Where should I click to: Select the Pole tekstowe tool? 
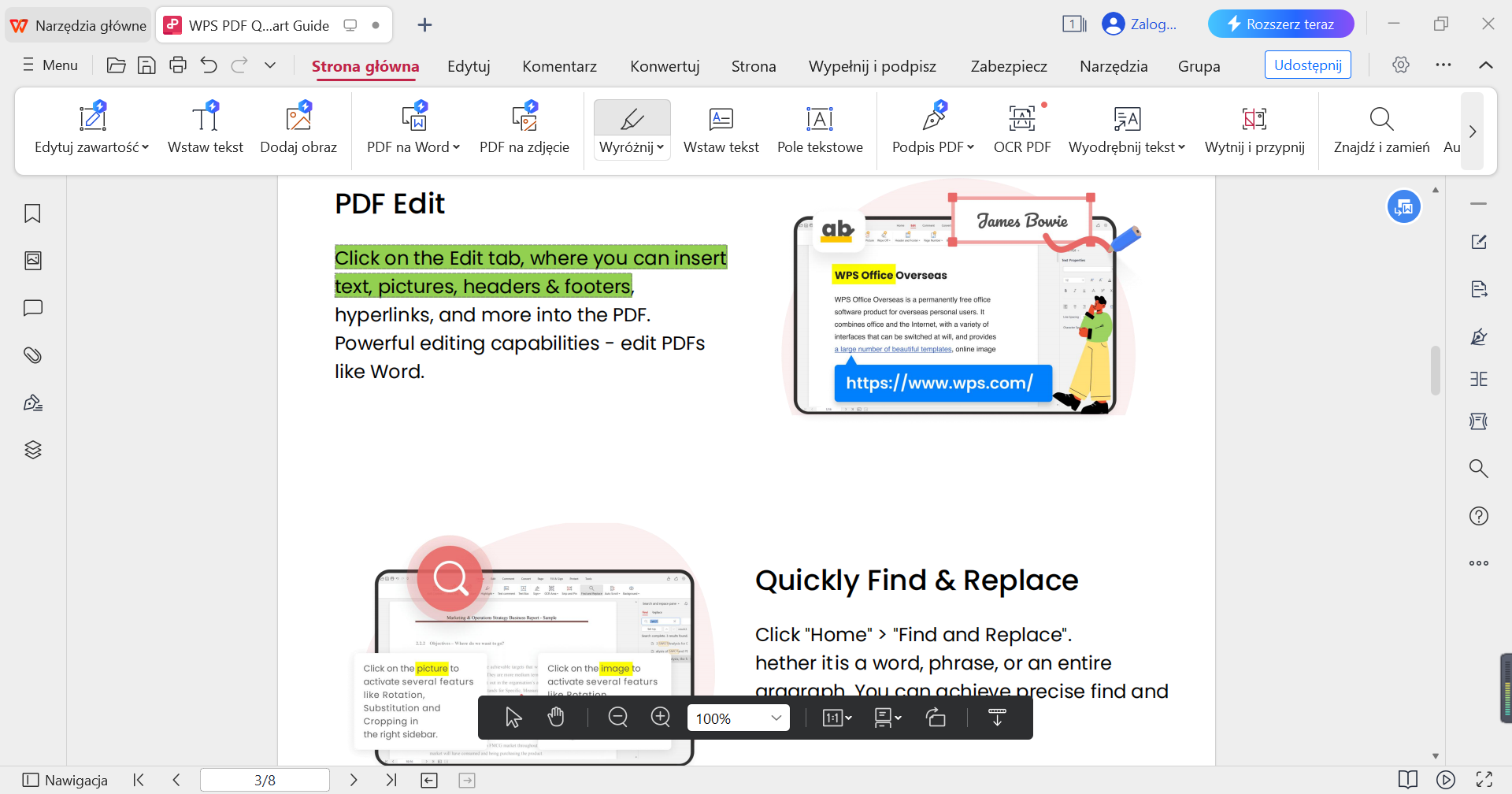(820, 128)
